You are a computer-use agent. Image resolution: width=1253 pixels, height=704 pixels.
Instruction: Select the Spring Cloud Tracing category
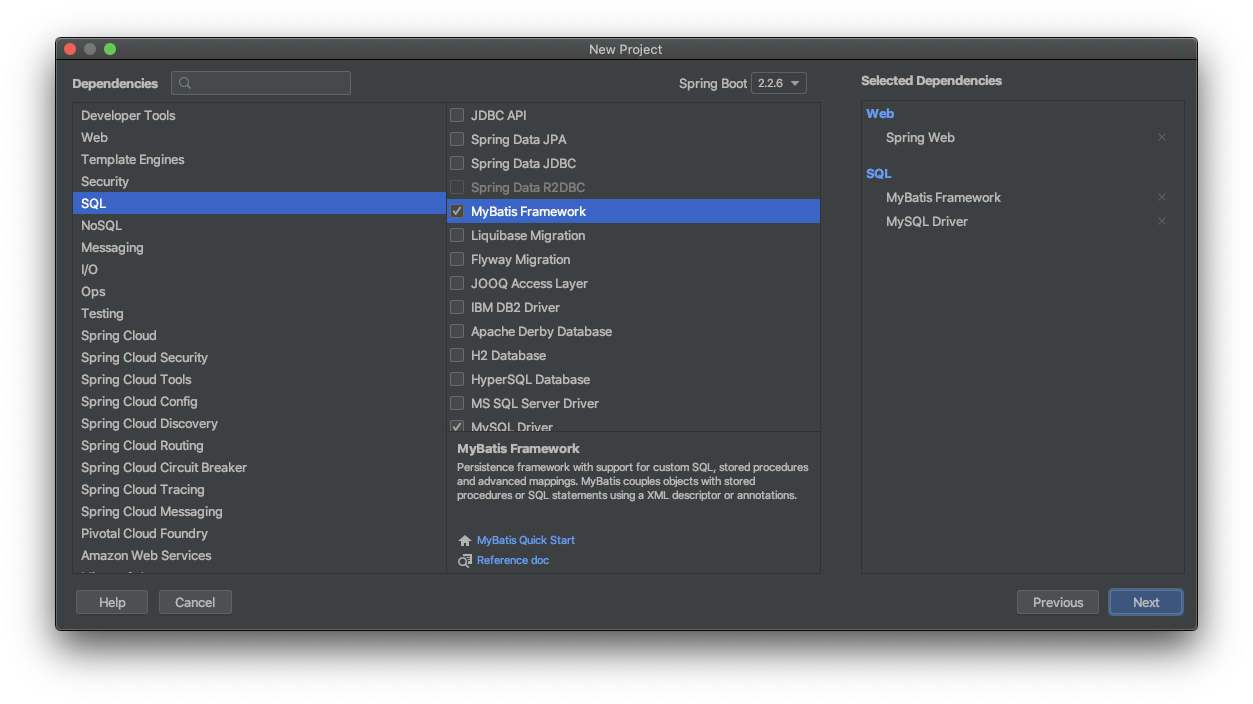click(259, 490)
